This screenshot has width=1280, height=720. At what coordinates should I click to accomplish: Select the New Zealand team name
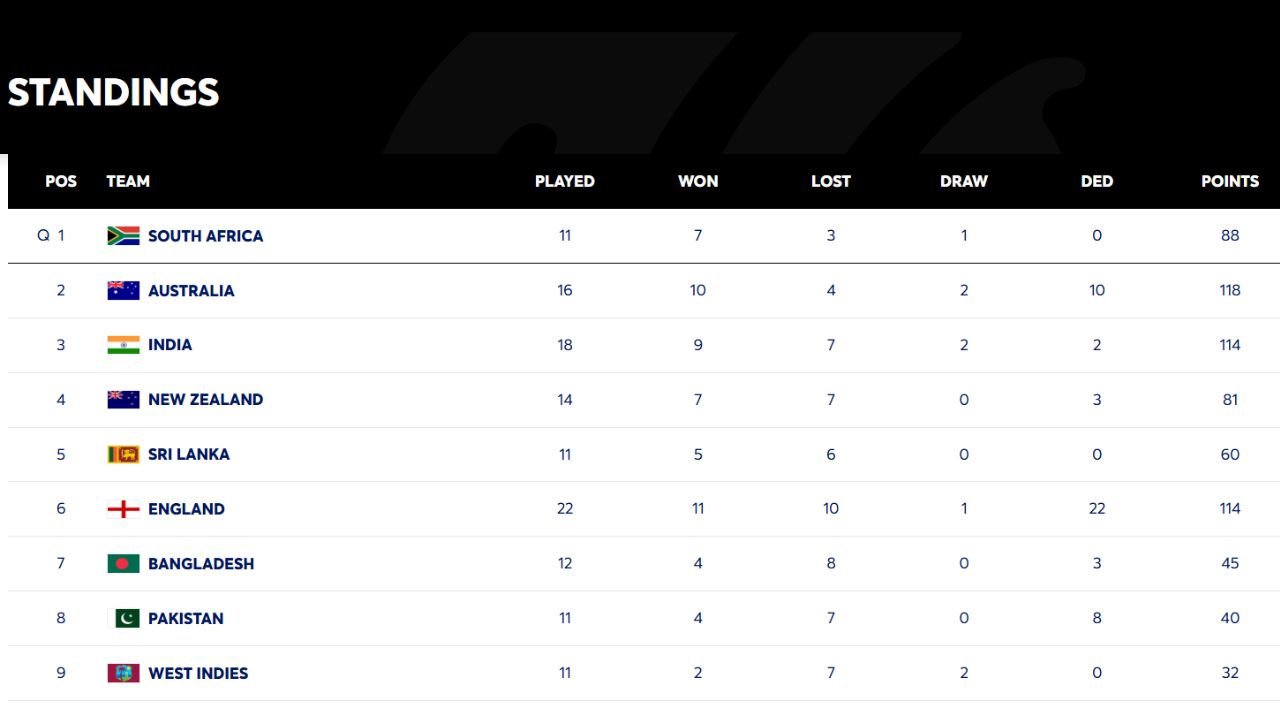(x=206, y=399)
